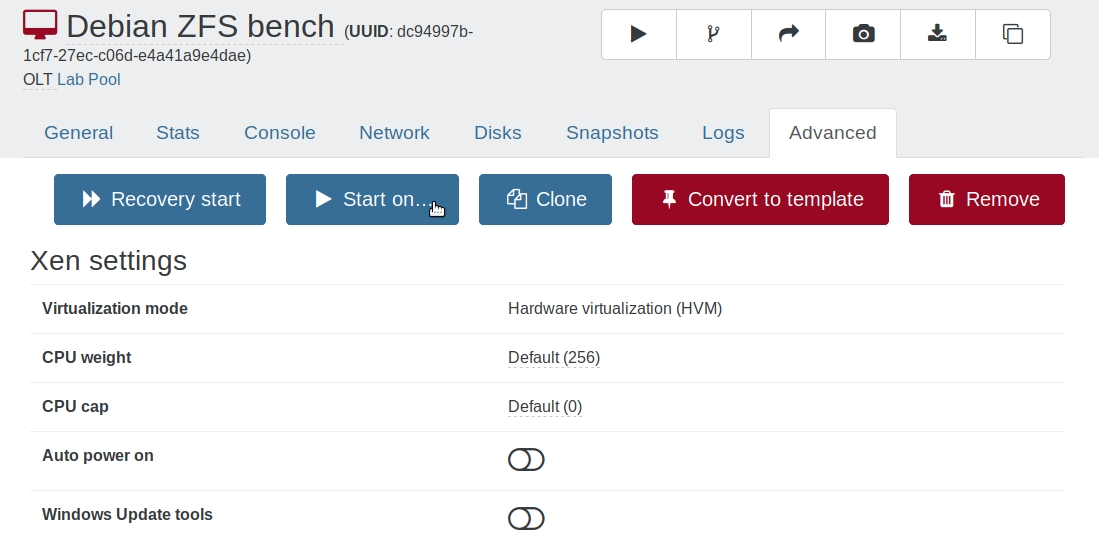Edit CPU cap value Default (0)
The height and width of the screenshot is (538, 1099).
pyautogui.click(x=545, y=407)
